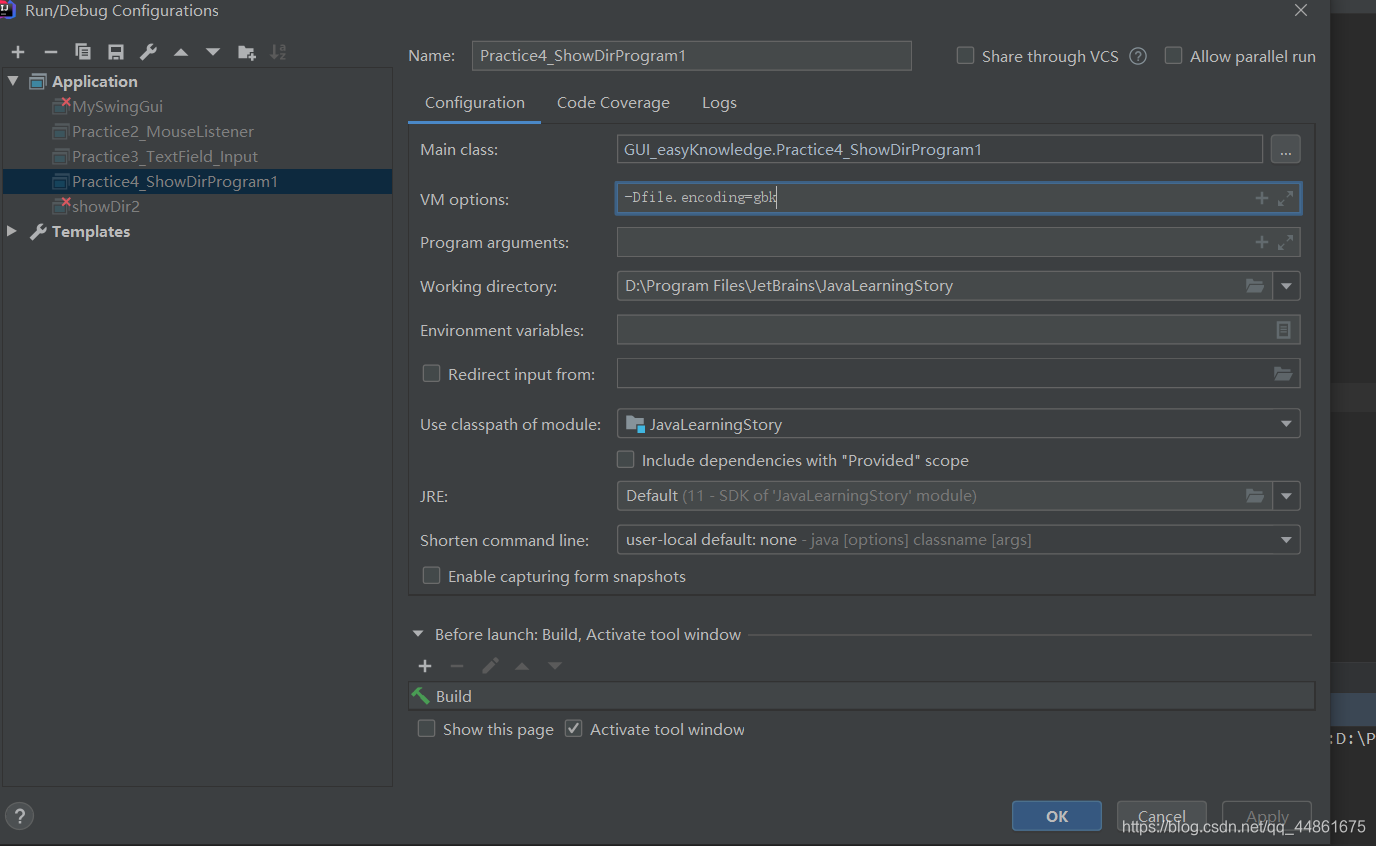Image resolution: width=1376 pixels, height=846 pixels.
Task: Toggle Enable capturing form snapshots
Action: [x=431, y=575]
